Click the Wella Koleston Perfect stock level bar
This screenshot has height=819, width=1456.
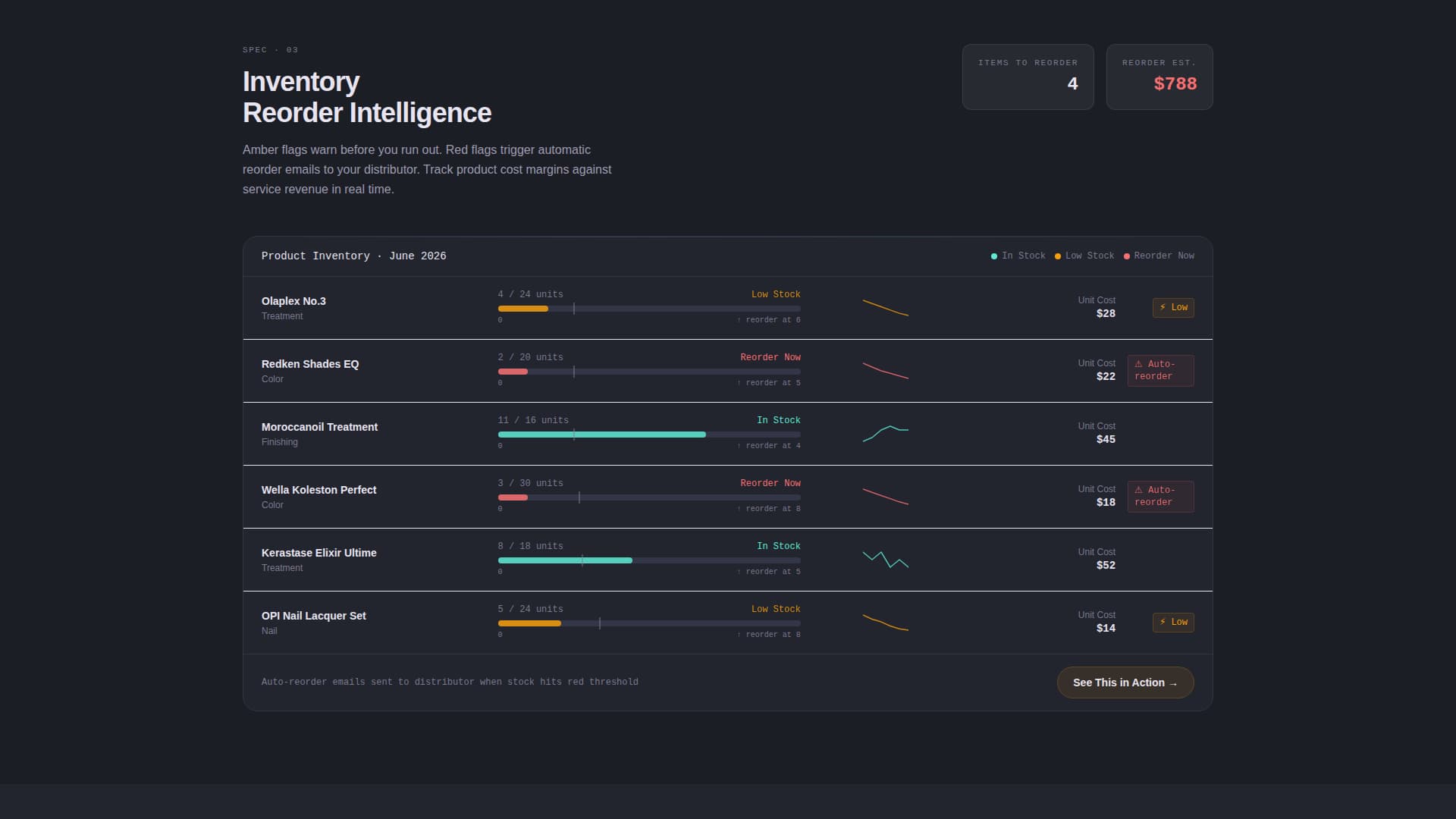649,497
